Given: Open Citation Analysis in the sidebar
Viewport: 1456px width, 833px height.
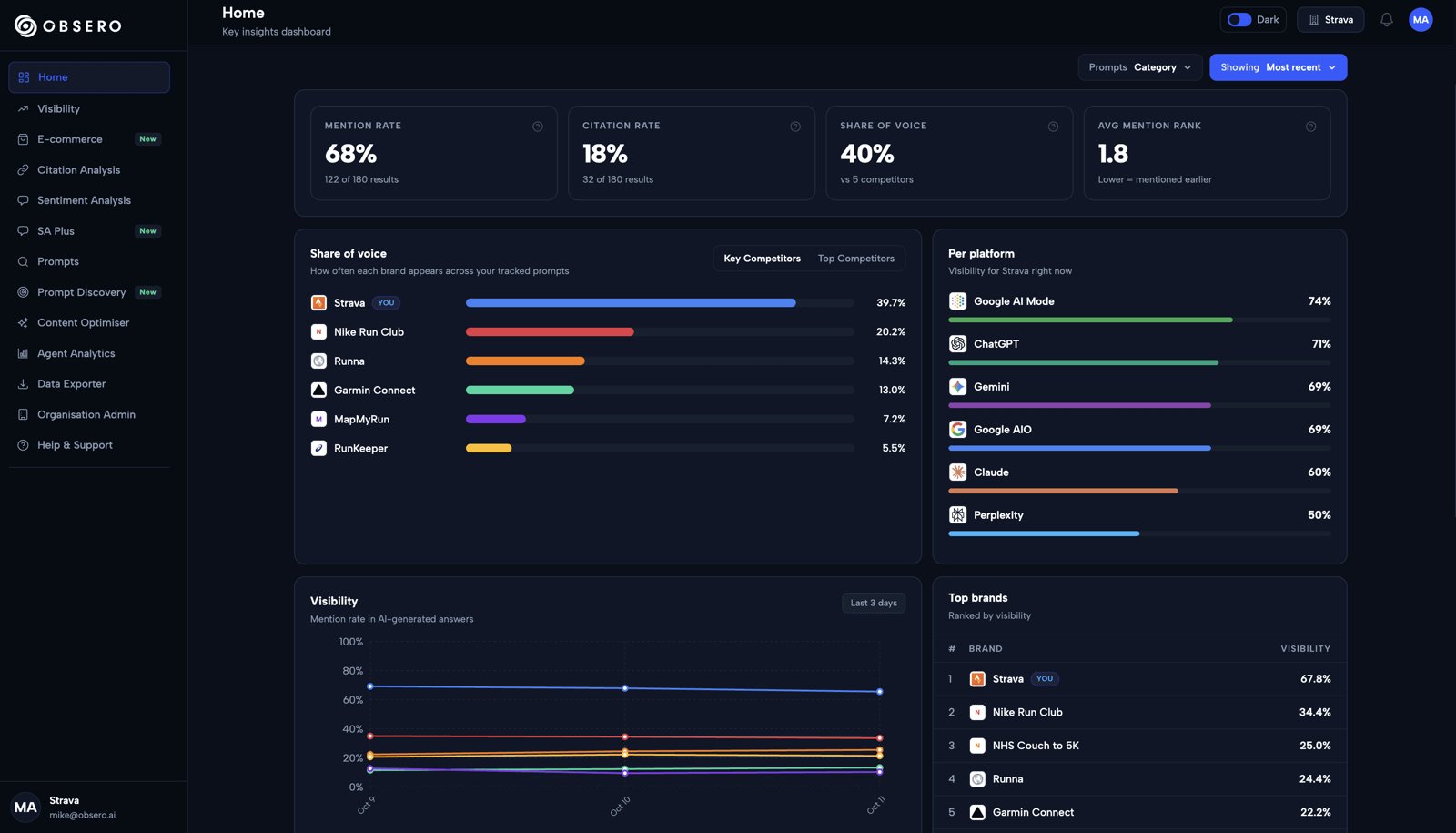Looking at the screenshot, I should pos(89,170).
